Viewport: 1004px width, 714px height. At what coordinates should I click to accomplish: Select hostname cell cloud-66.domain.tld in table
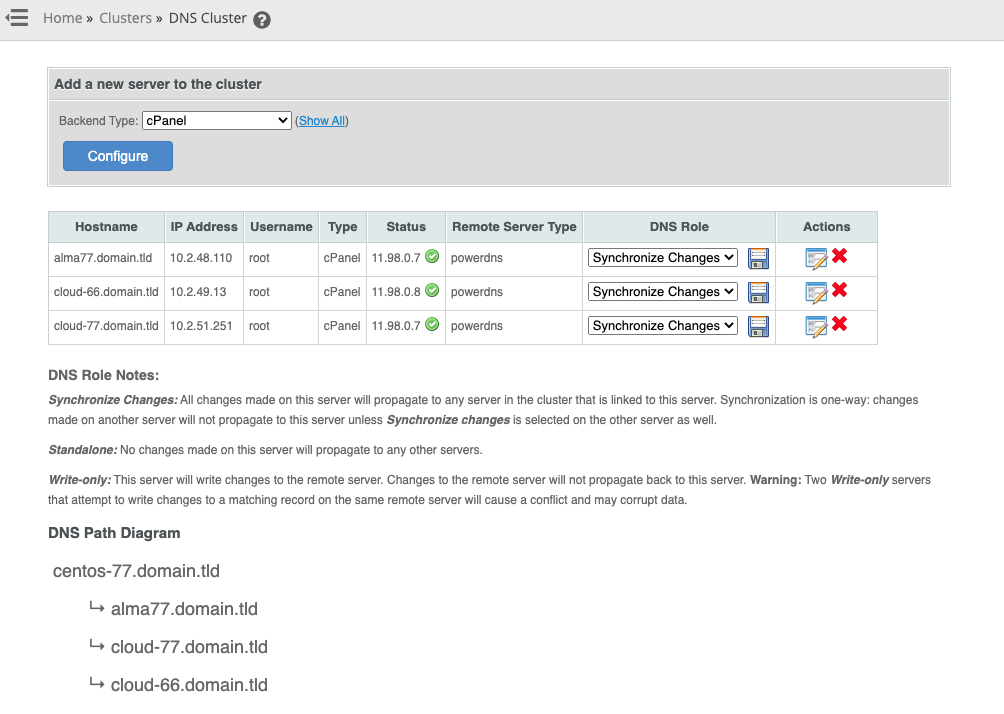(x=106, y=292)
